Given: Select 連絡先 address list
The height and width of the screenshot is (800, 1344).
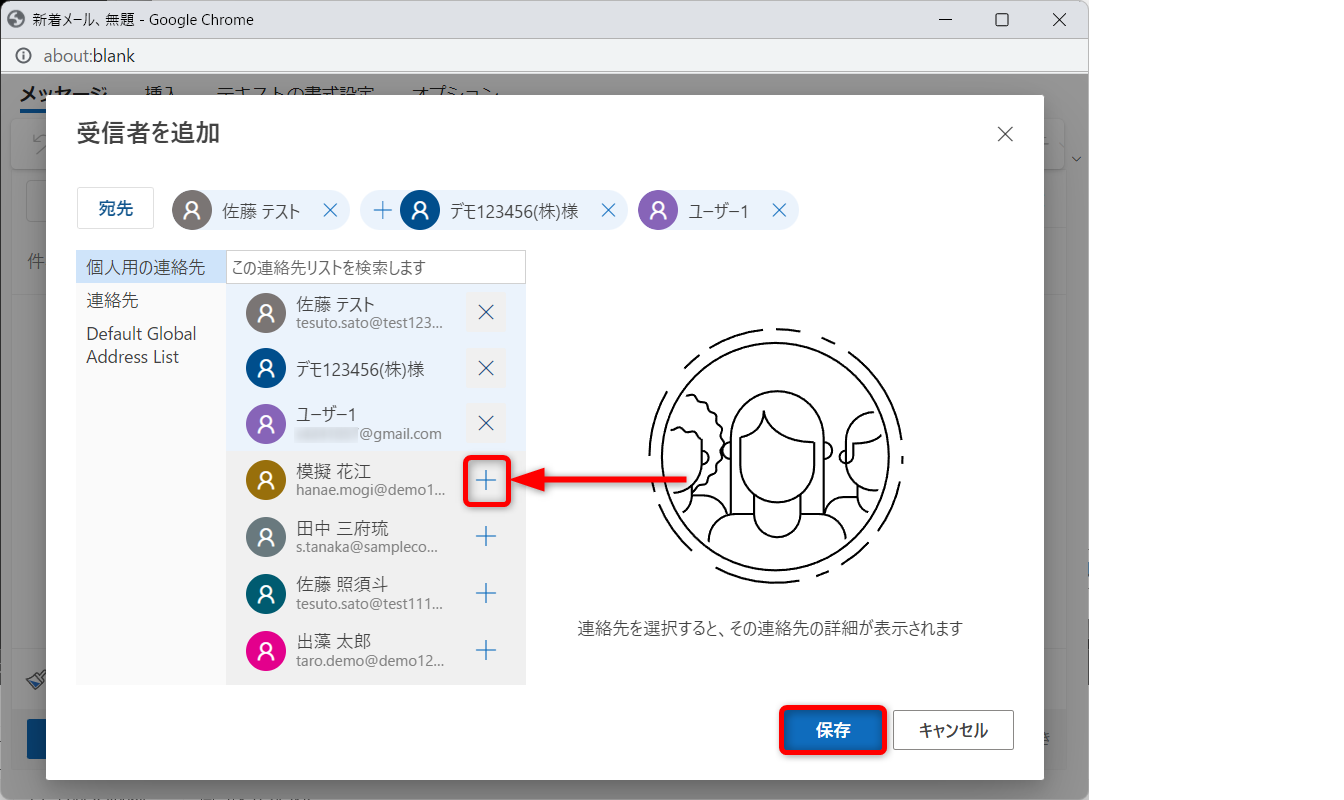Looking at the screenshot, I should pyautogui.click(x=113, y=300).
